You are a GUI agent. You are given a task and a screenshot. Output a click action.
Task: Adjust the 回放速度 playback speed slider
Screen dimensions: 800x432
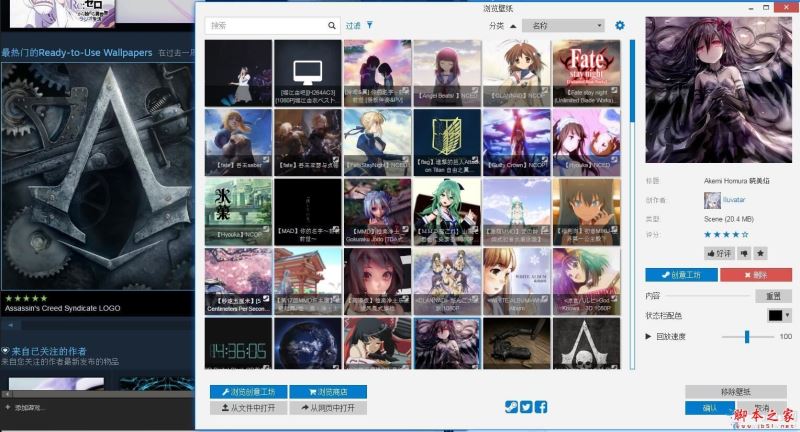(747, 337)
